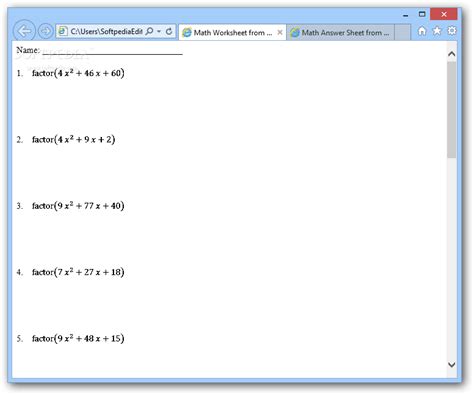Refresh the page with the reload icon
474x395 pixels.
169,31
